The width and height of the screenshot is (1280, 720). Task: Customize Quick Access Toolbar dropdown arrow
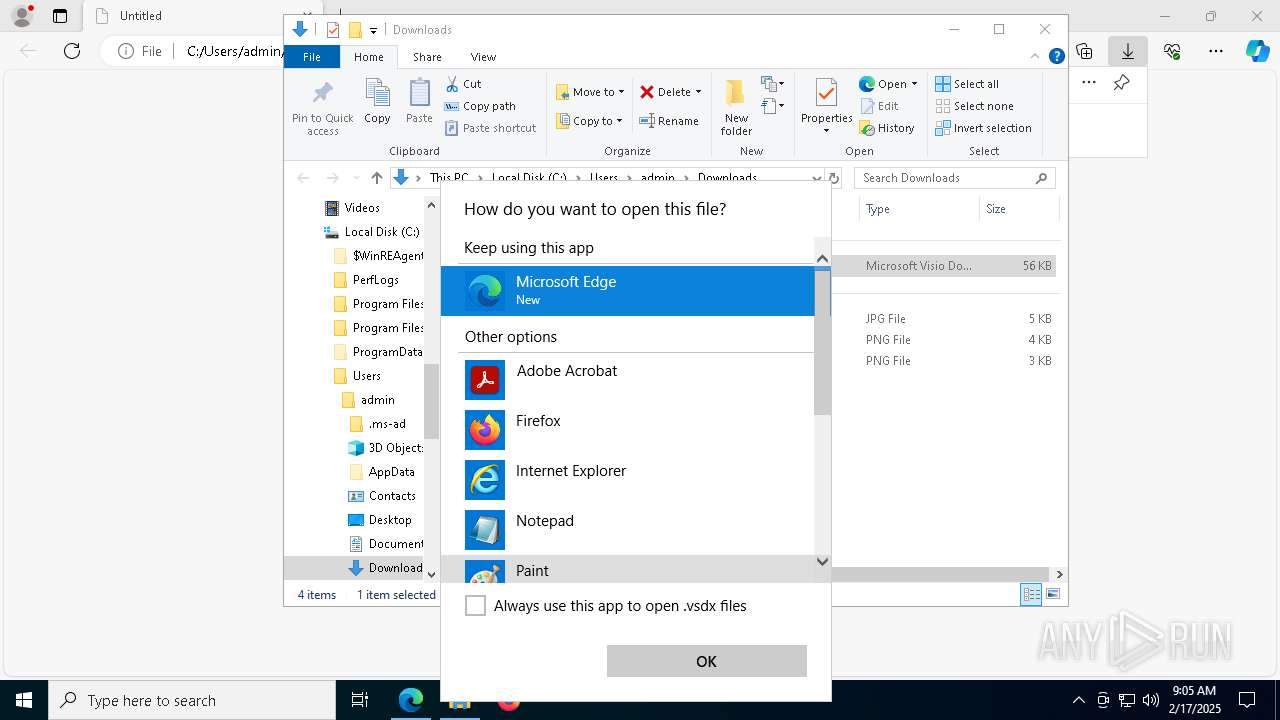coord(373,30)
